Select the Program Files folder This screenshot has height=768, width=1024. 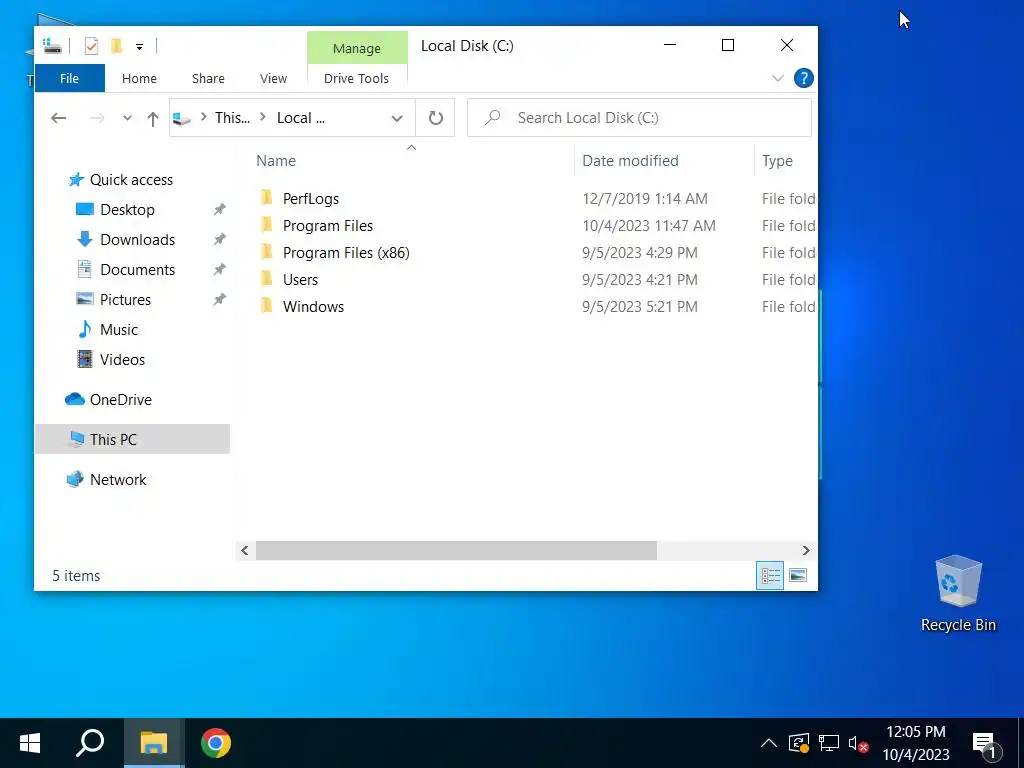coord(328,226)
